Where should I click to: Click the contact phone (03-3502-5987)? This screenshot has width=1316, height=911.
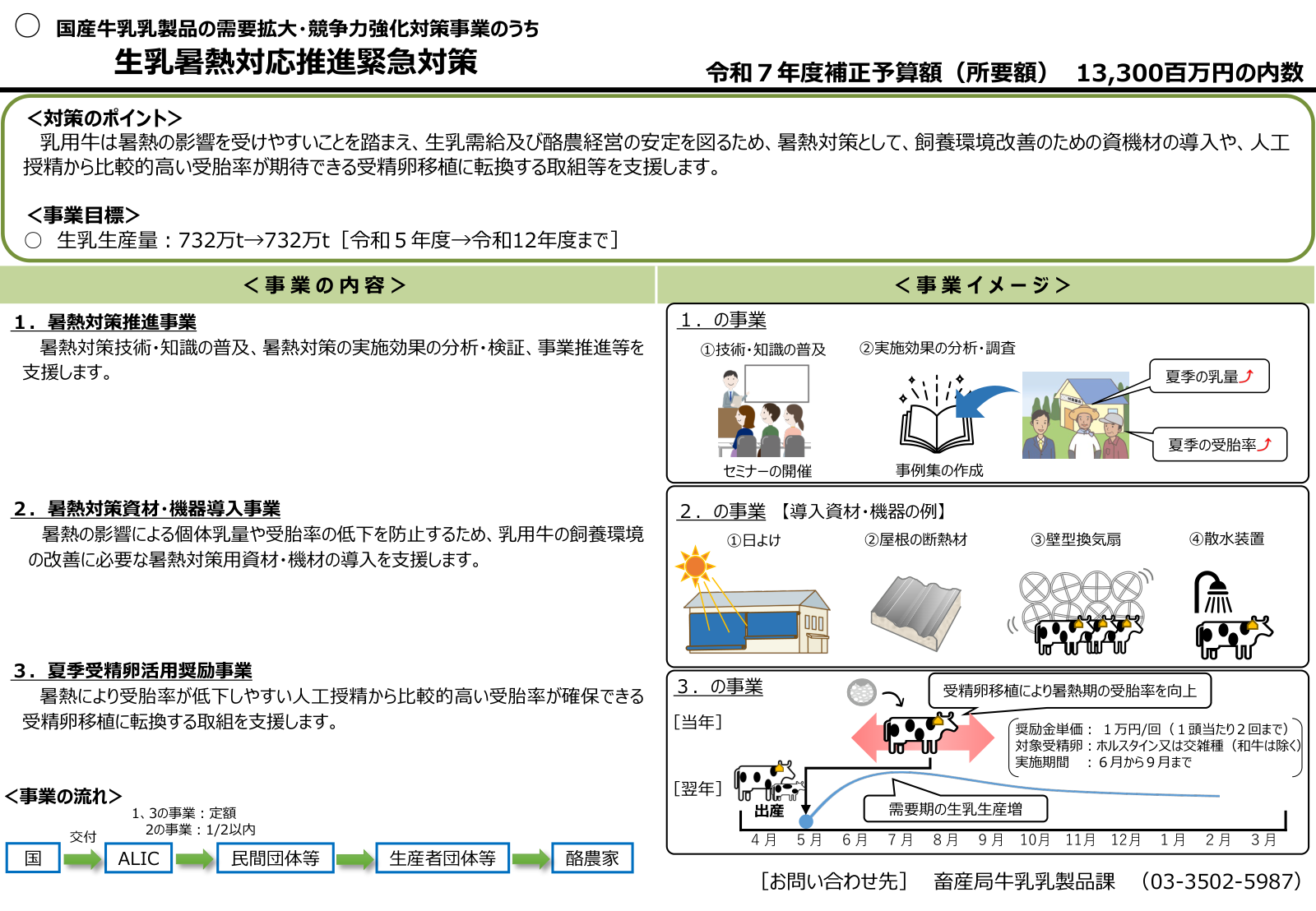click(1221, 881)
